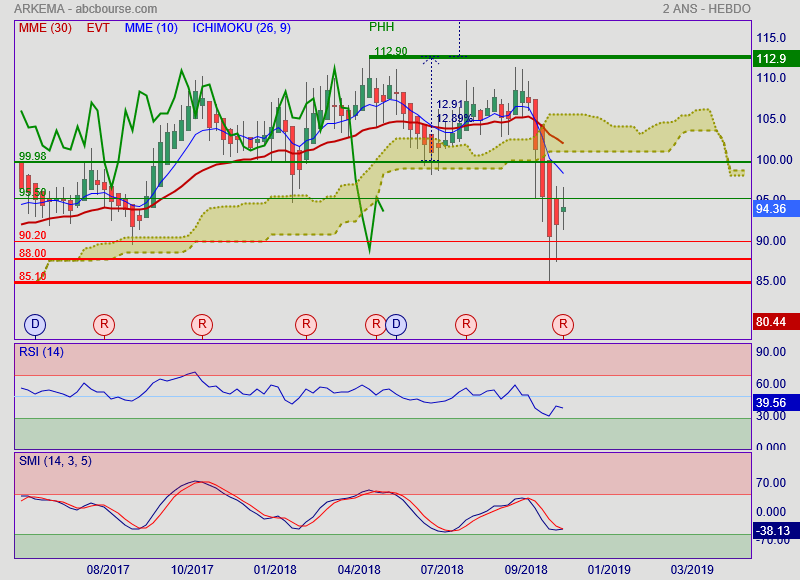Click the 2 ANS - HEBDO period label
This screenshot has width=800, height=580.
[706, 9]
